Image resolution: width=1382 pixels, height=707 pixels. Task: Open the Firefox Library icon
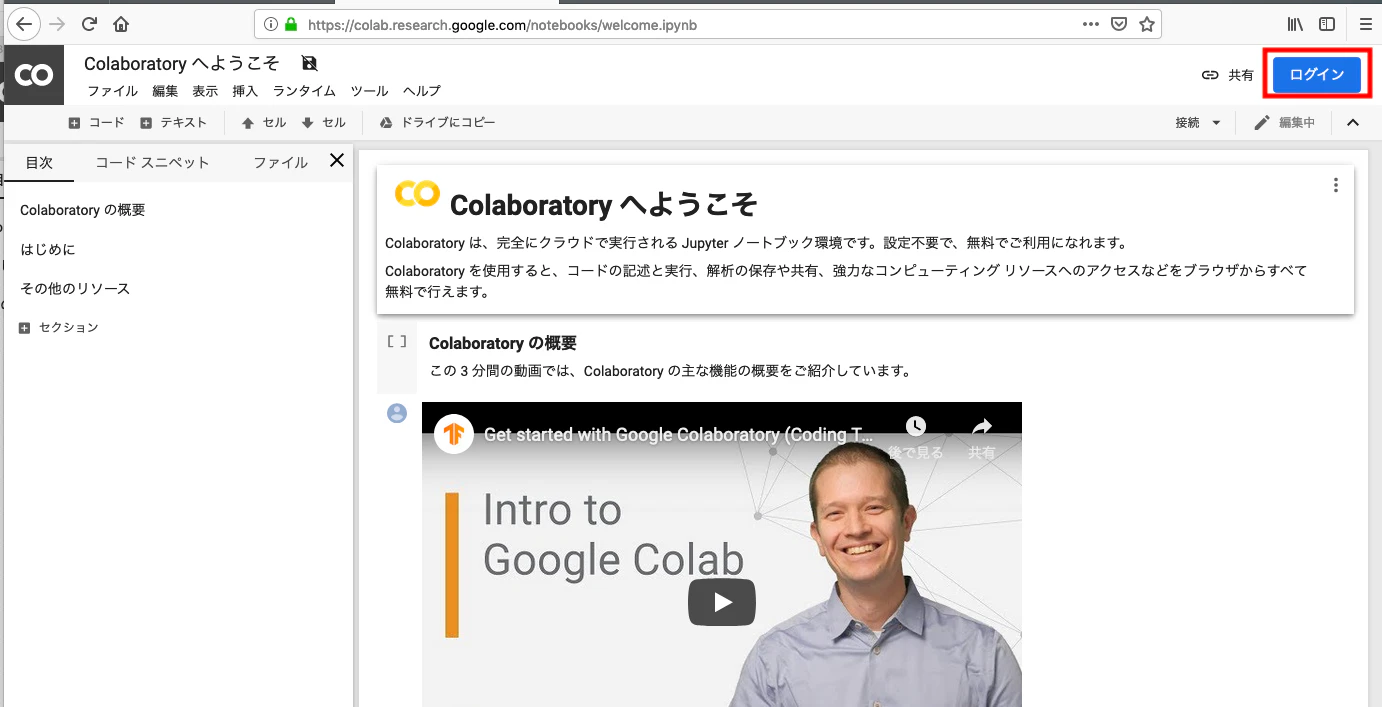tap(1295, 24)
